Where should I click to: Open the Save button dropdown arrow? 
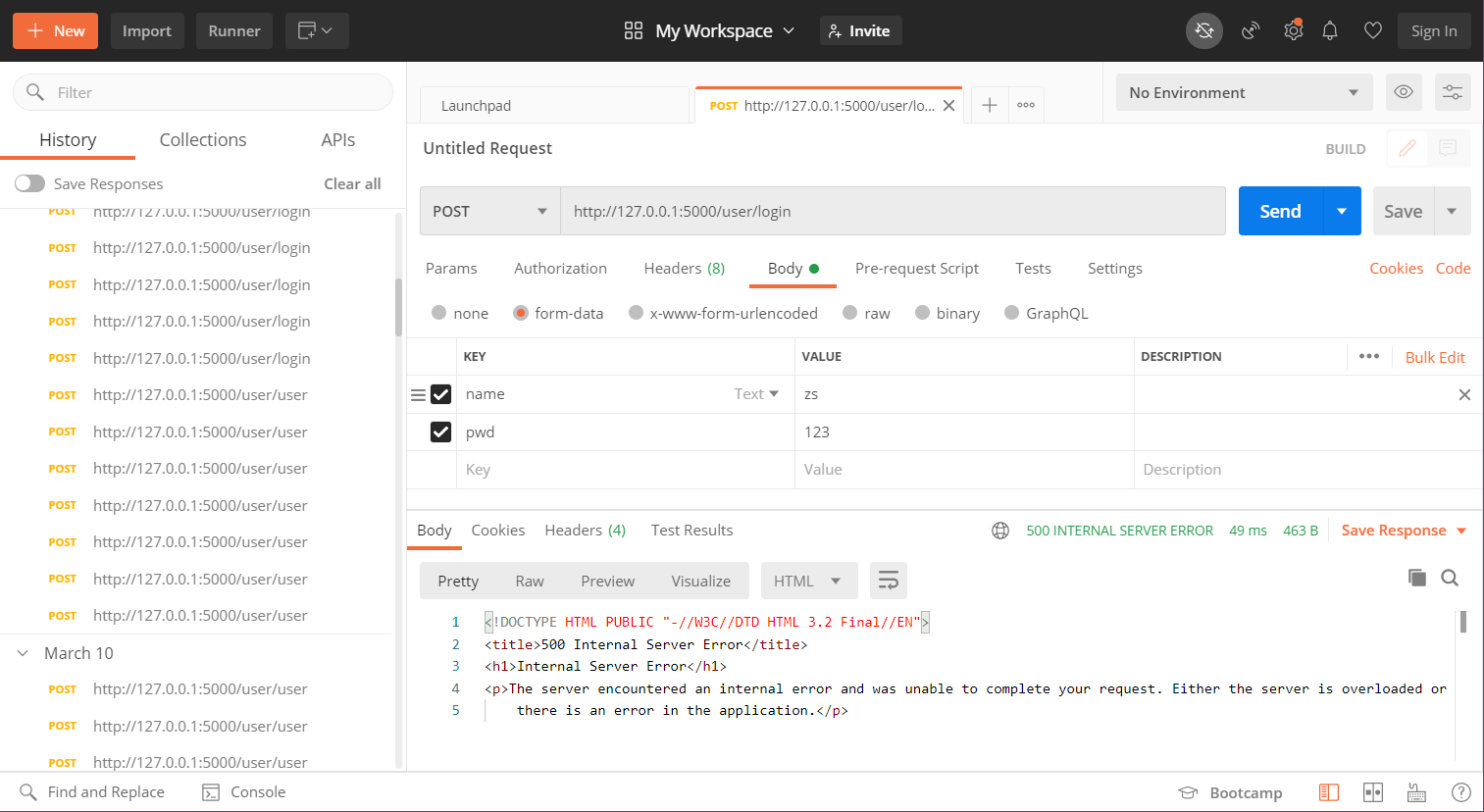(x=1452, y=211)
